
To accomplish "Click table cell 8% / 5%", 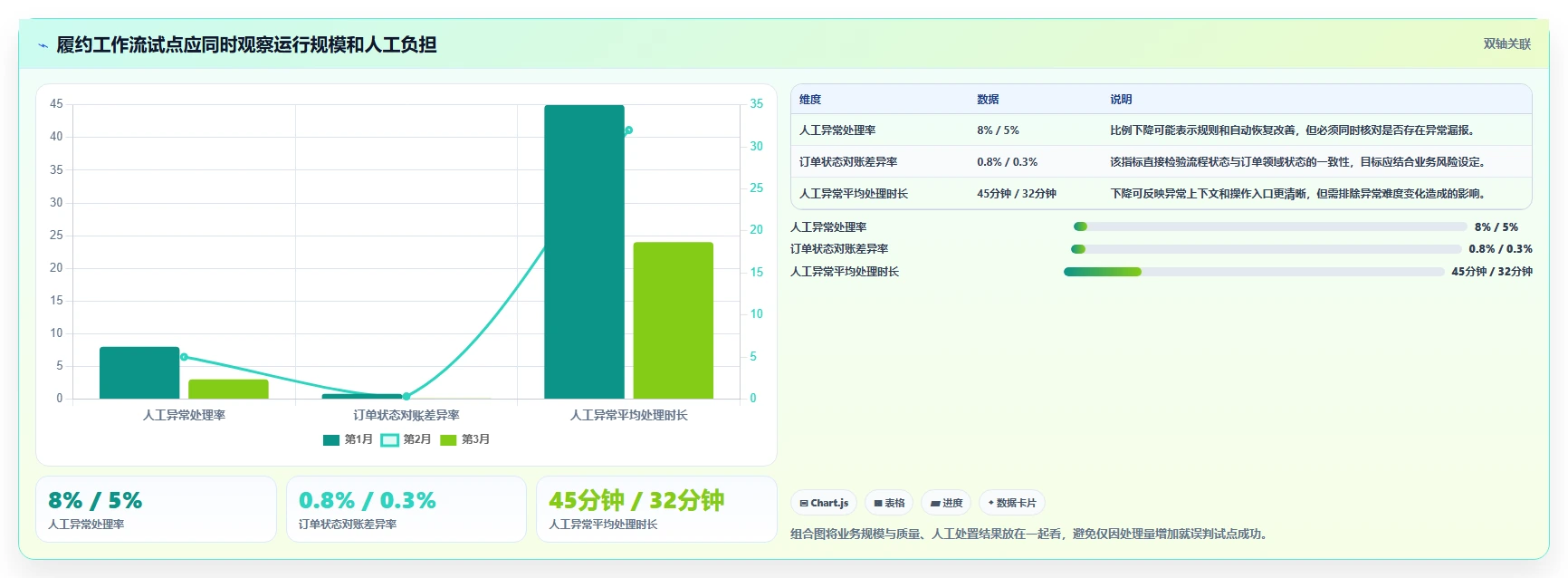I will click(x=998, y=130).
